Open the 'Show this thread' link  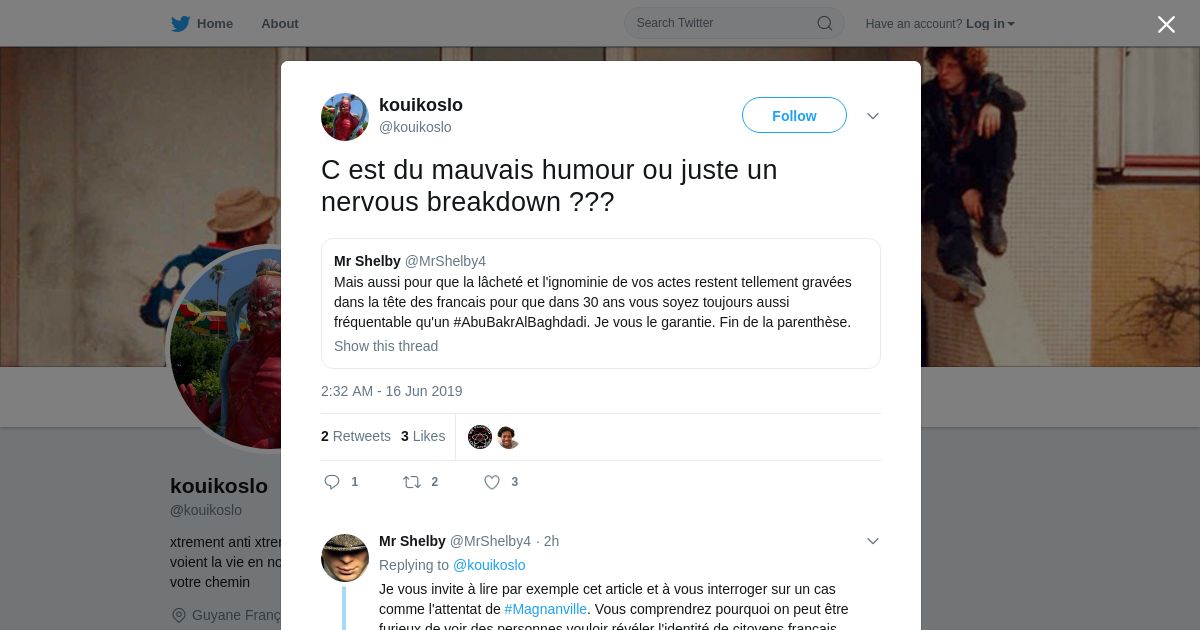tap(386, 346)
